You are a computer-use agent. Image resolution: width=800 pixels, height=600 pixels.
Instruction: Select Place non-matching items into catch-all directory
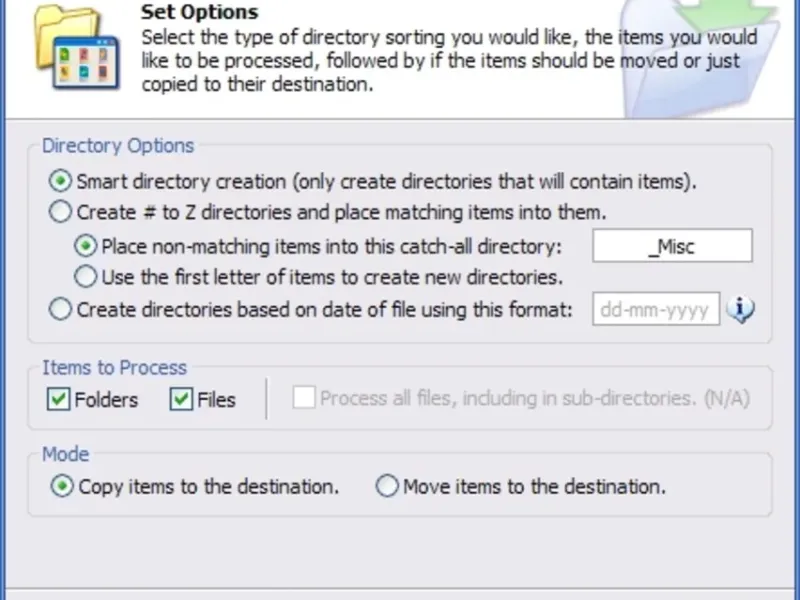click(x=87, y=246)
